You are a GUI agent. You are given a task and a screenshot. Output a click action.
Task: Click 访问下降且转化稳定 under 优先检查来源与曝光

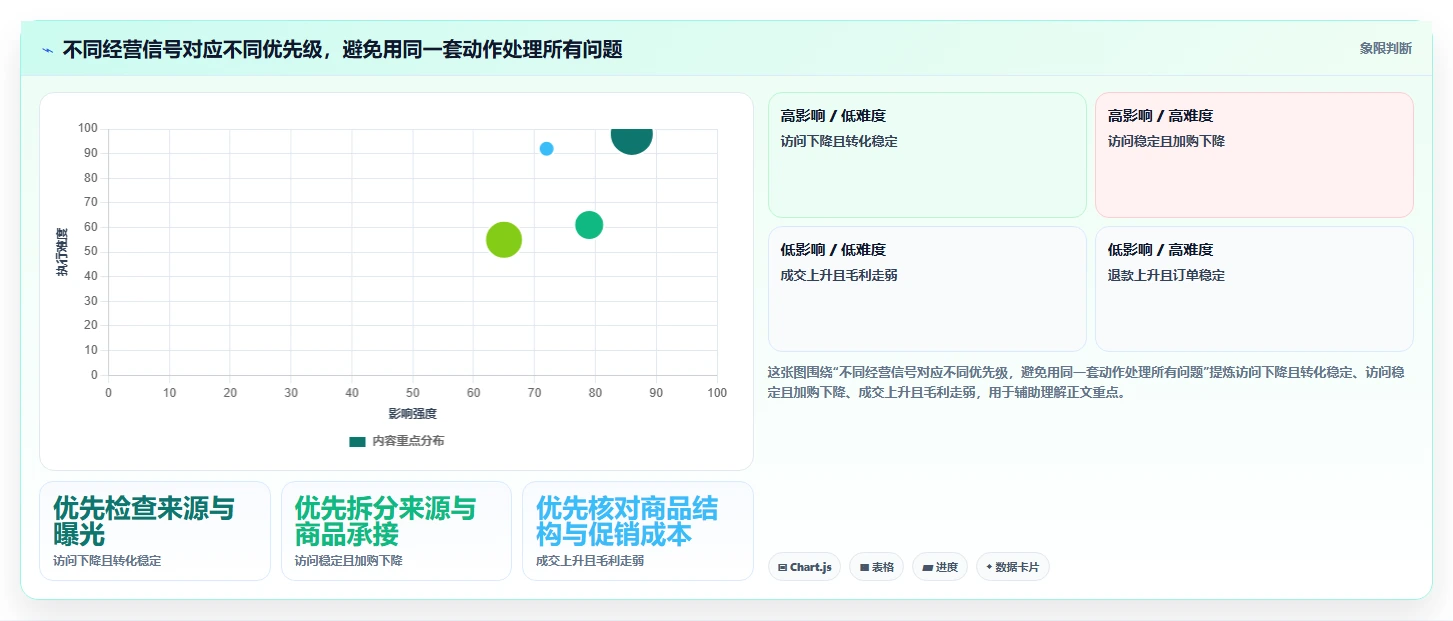(x=107, y=561)
